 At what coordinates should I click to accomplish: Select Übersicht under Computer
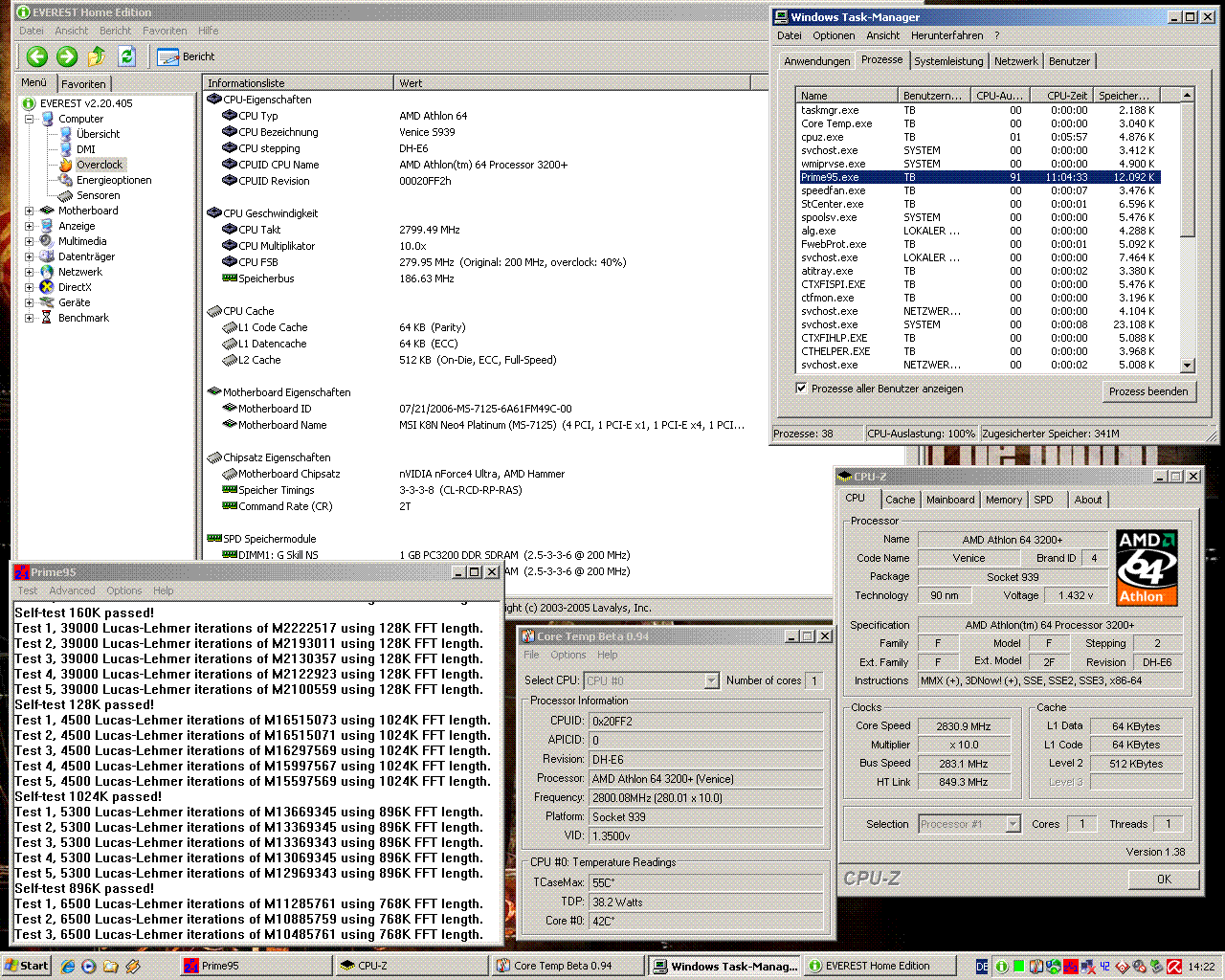(x=98, y=134)
